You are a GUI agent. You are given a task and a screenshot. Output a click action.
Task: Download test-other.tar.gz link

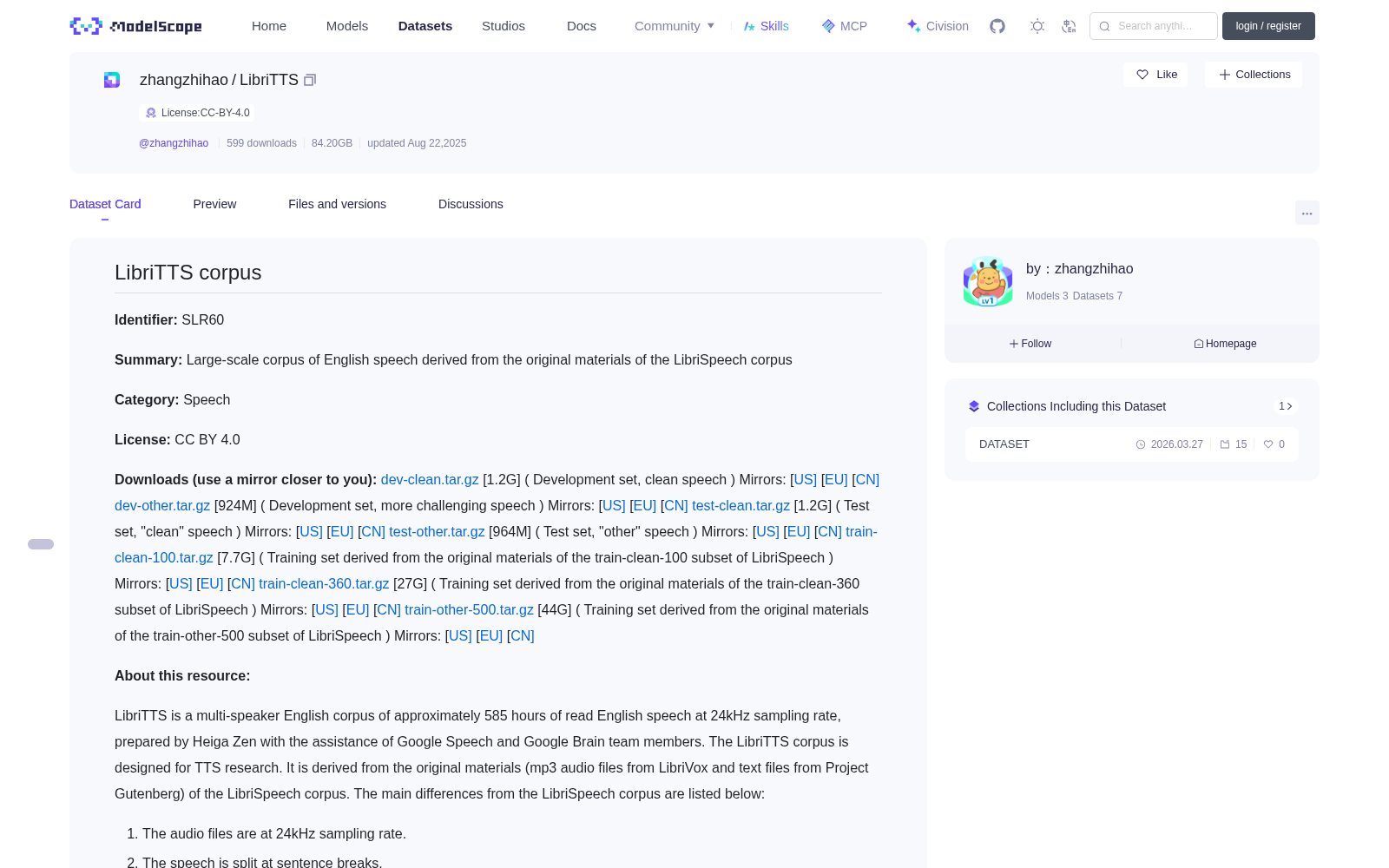click(437, 532)
